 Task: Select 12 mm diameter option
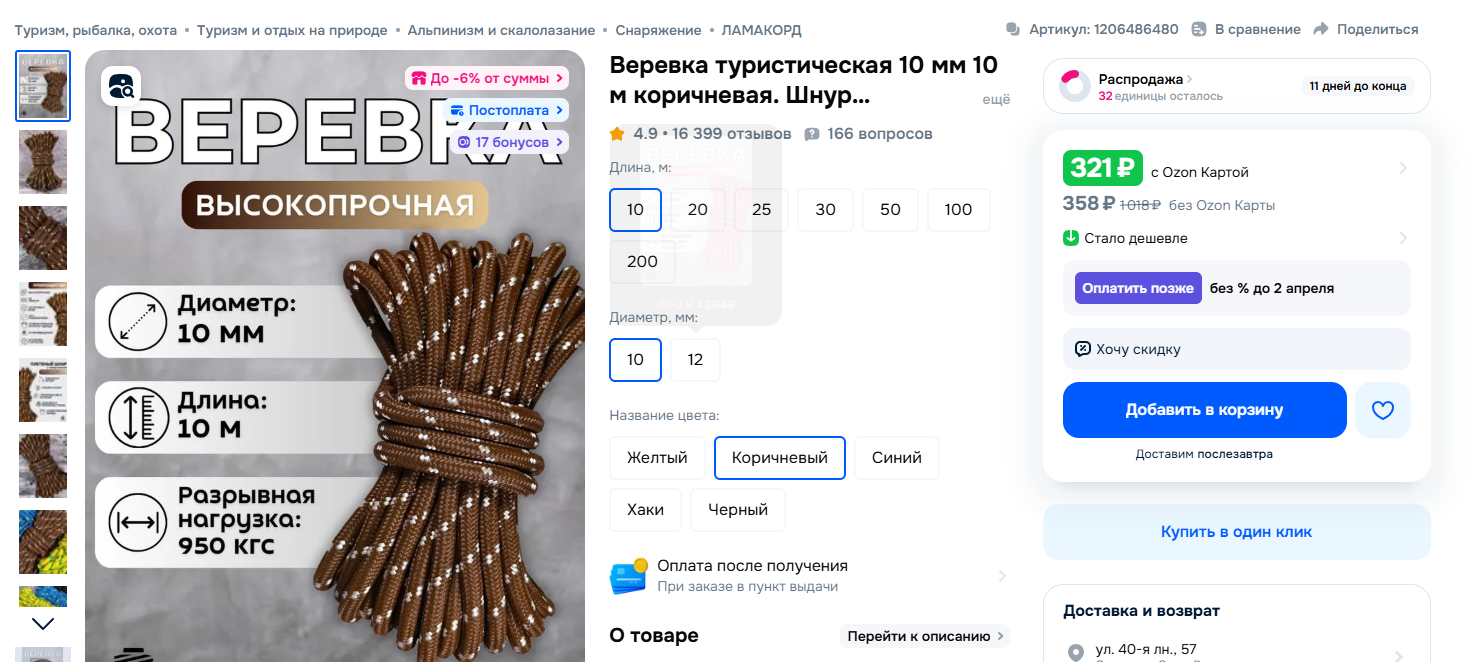pos(695,360)
